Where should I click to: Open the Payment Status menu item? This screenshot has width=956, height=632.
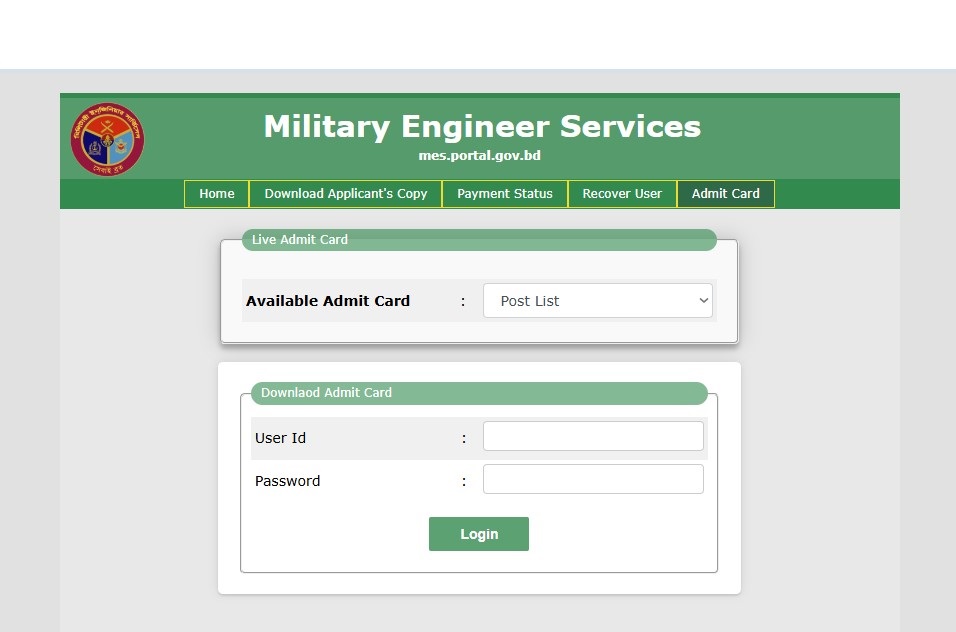505,194
